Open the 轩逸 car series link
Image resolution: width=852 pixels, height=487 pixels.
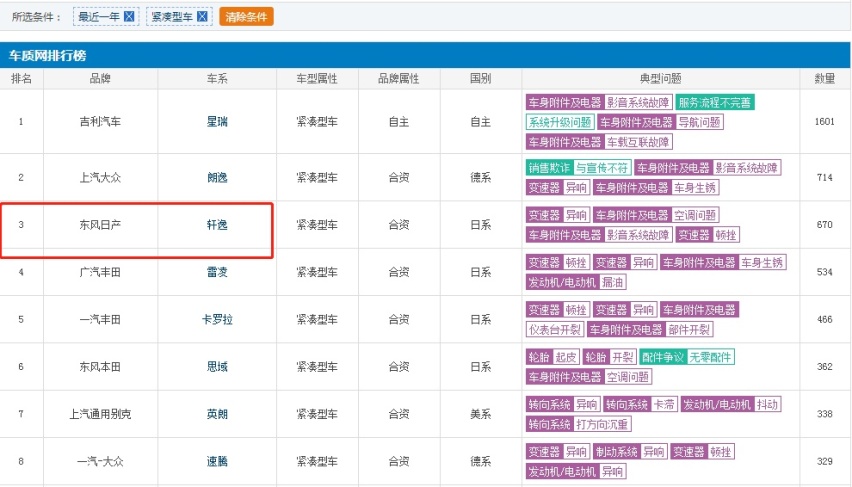pyautogui.click(x=217, y=224)
